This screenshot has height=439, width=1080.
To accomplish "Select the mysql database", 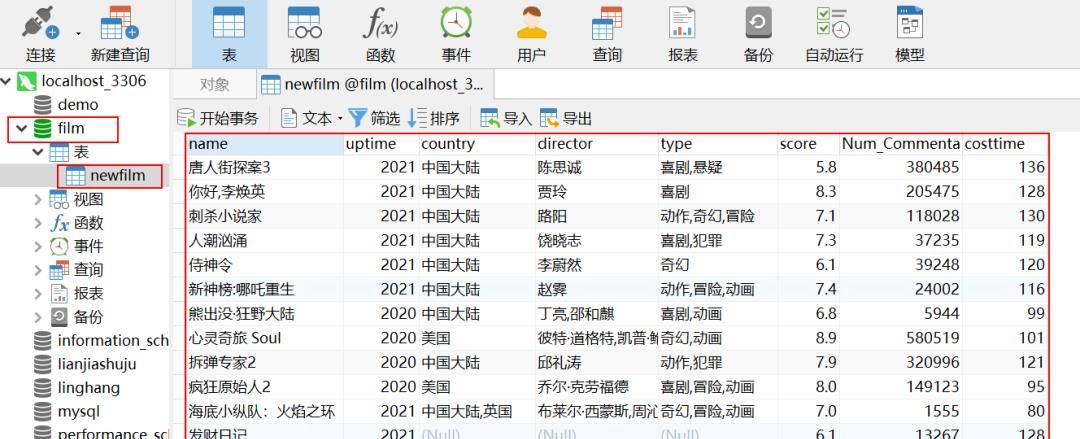I will pyautogui.click(x=79, y=411).
